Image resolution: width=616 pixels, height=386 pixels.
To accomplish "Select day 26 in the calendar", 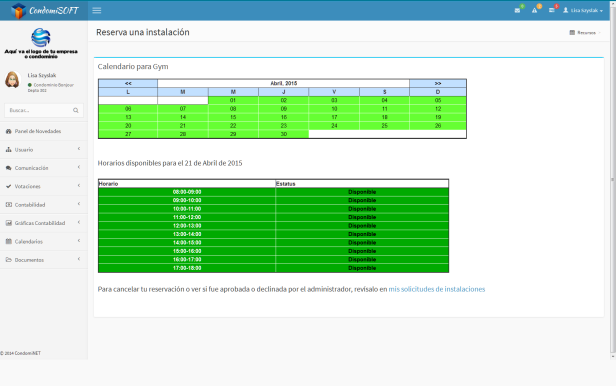I will [438, 126].
